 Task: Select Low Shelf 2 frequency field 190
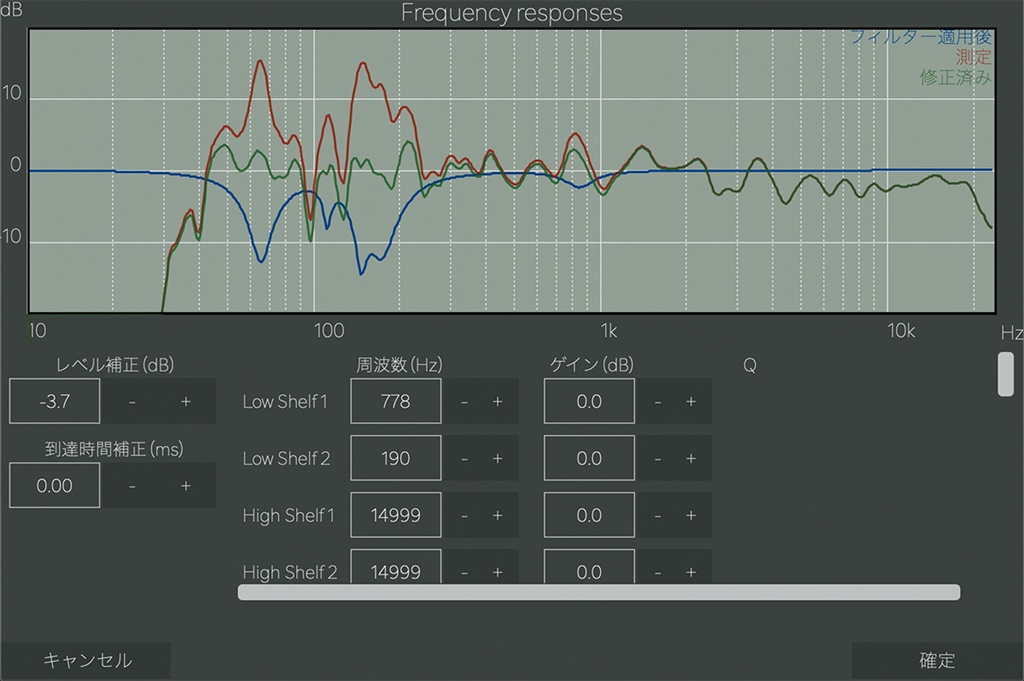(x=396, y=458)
